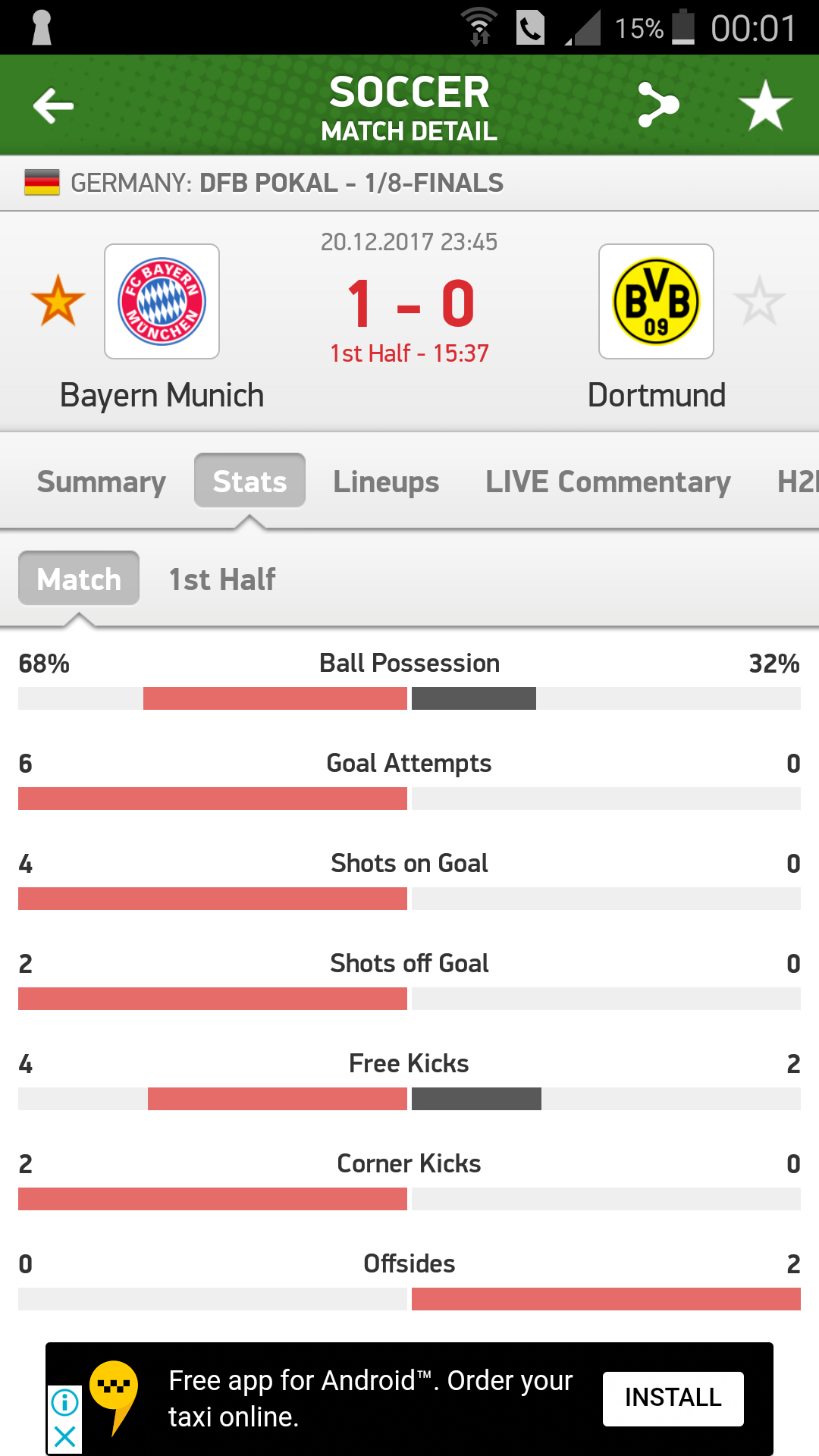Show the 1st Half statistics
This screenshot has height=1456, width=819.
click(x=221, y=579)
